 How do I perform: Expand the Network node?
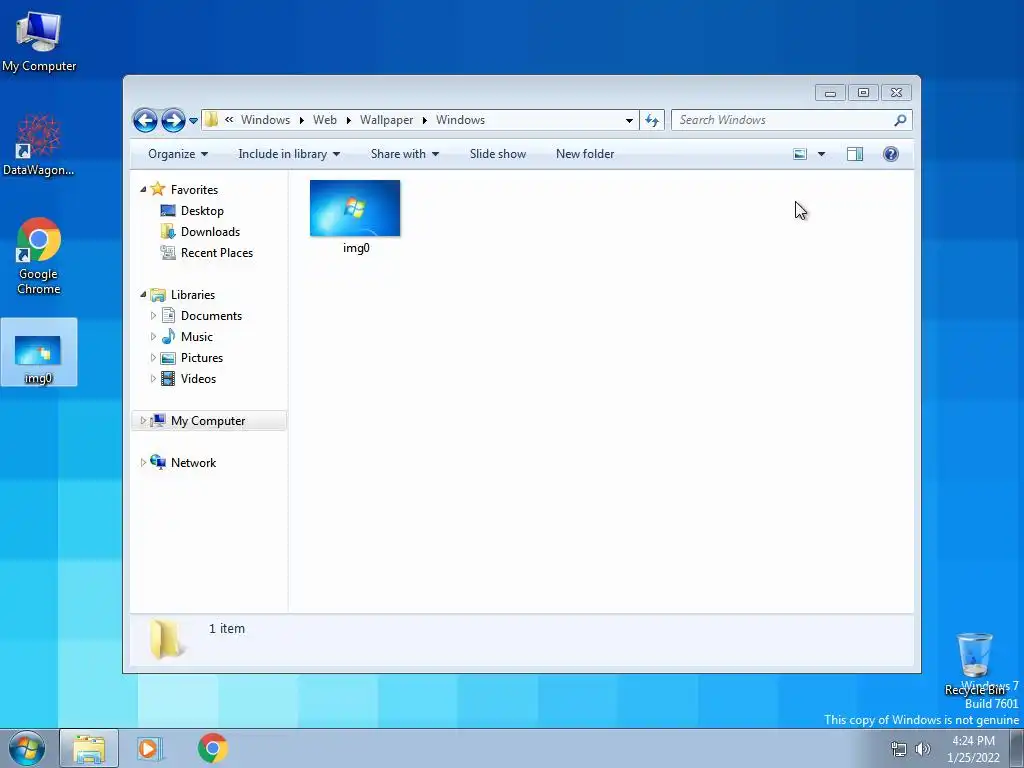click(x=143, y=462)
